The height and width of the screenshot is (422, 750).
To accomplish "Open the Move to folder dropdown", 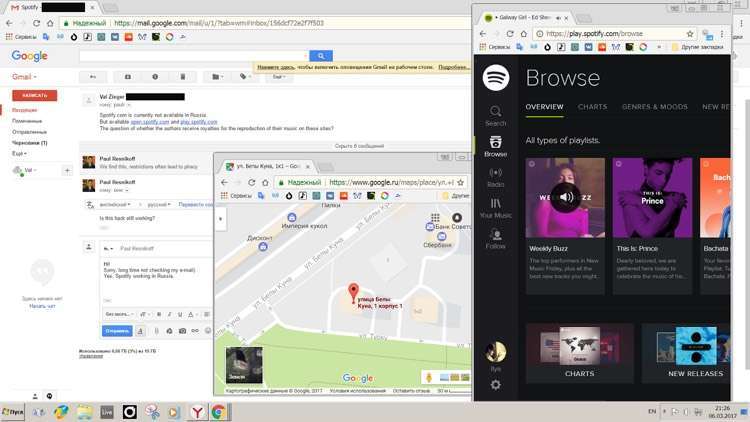I will 217,77.
